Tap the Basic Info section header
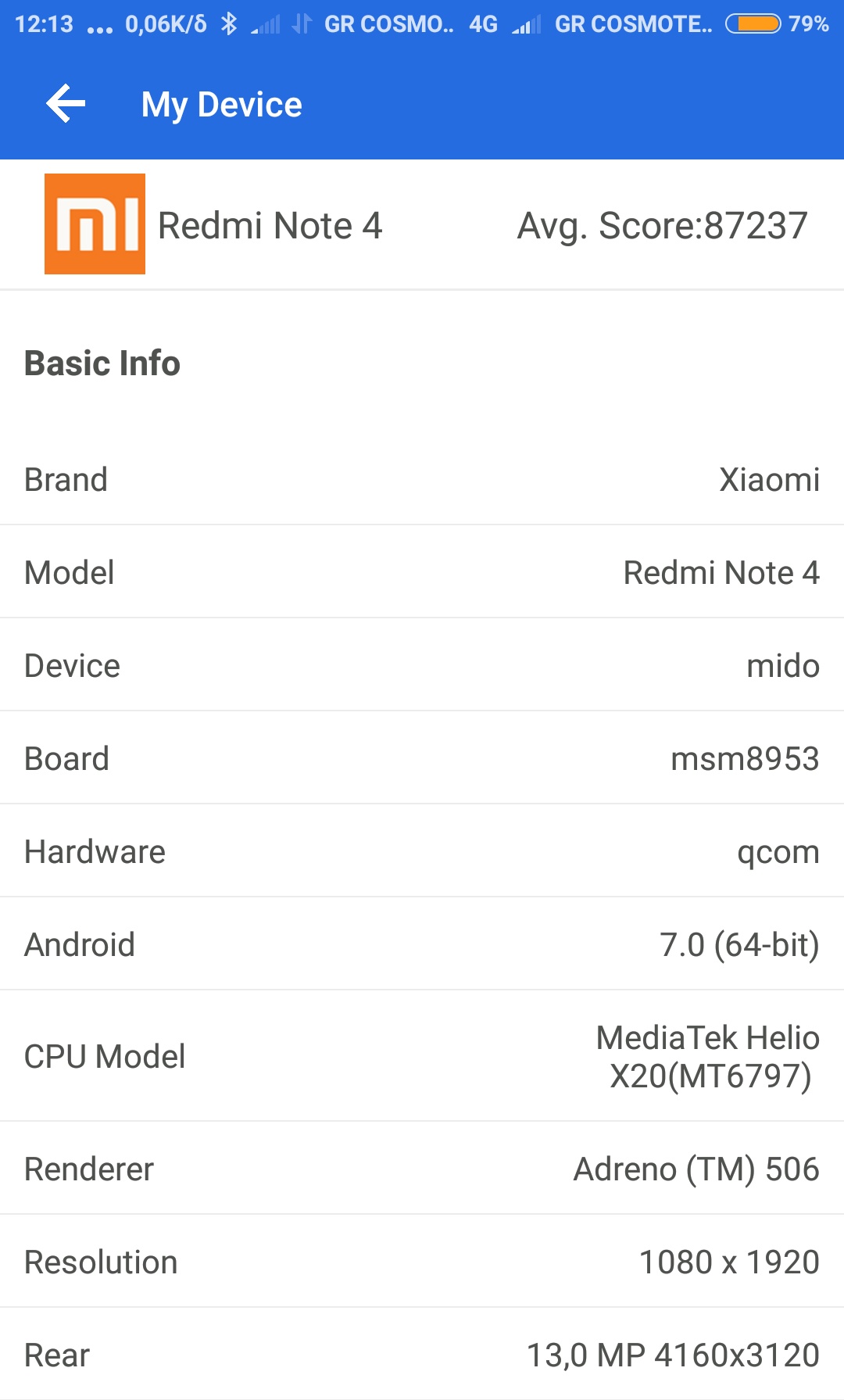Screen dimensions: 844x1400 pyautogui.click(x=102, y=363)
